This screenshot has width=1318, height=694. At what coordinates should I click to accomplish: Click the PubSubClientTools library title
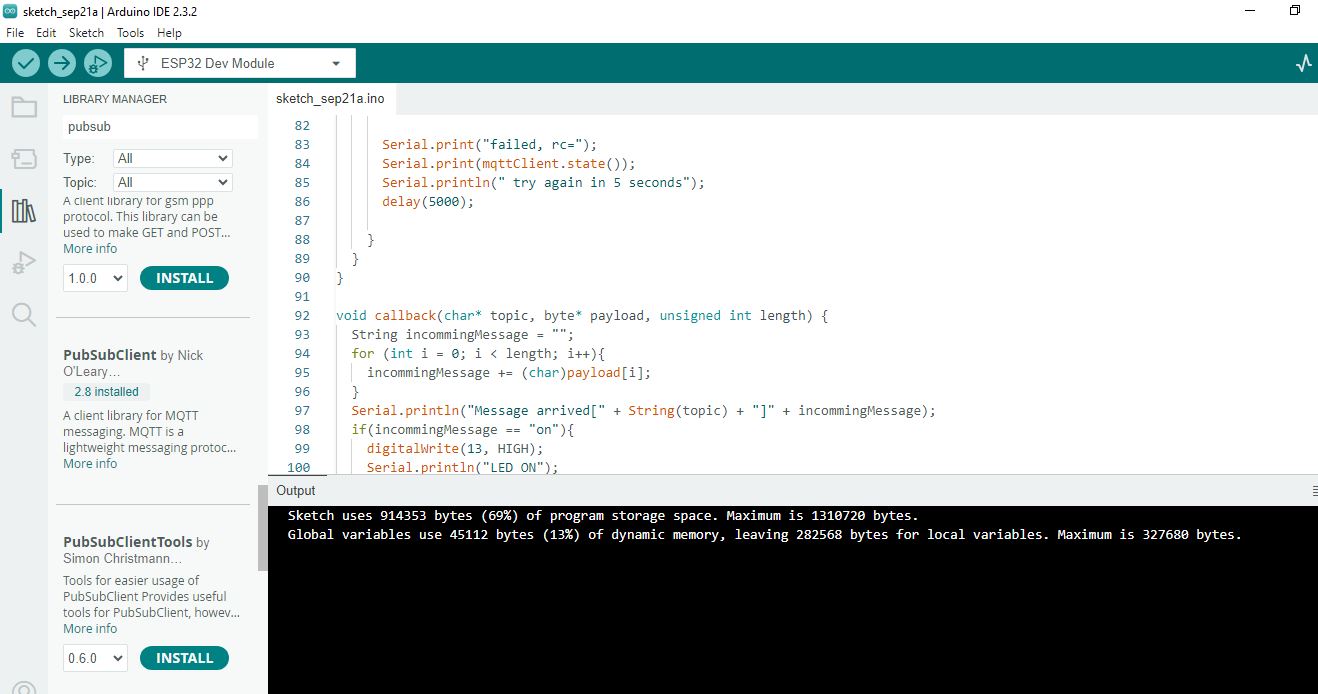point(128,542)
